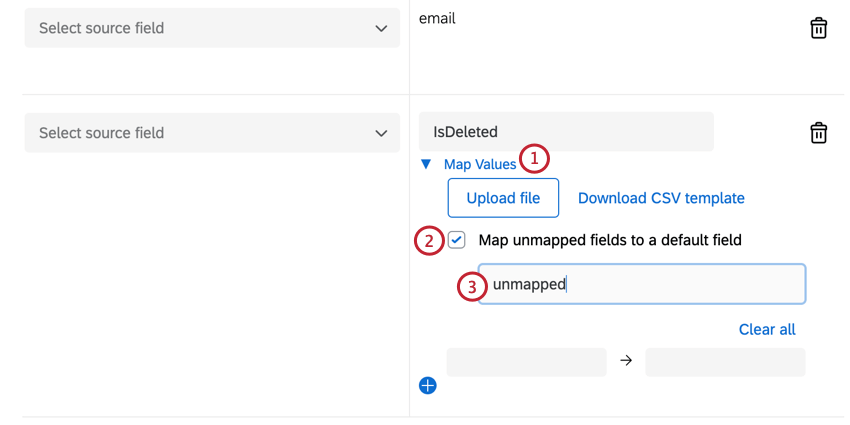Click red step marker number 3
This screenshot has width=850, height=425.
tap(471, 286)
